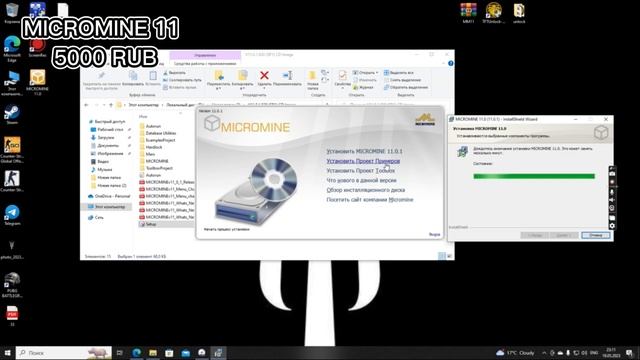Click the red record button on recorder sidebar
This screenshot has height=360, width=640.
[x=612, y=182]
